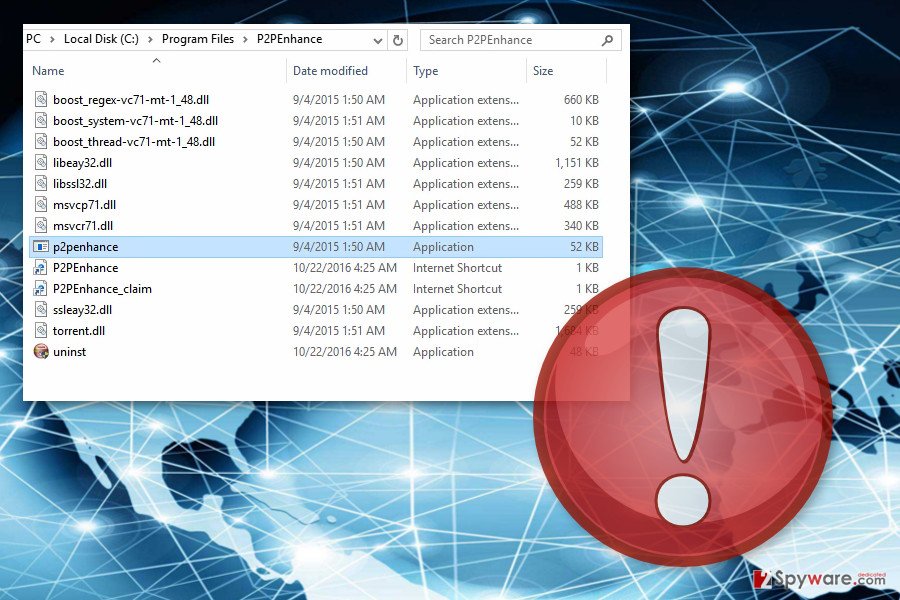Click the P2PEnhance_claim shortcut icon
Viewport: 900px width, 600px height.
coord(41,288)
